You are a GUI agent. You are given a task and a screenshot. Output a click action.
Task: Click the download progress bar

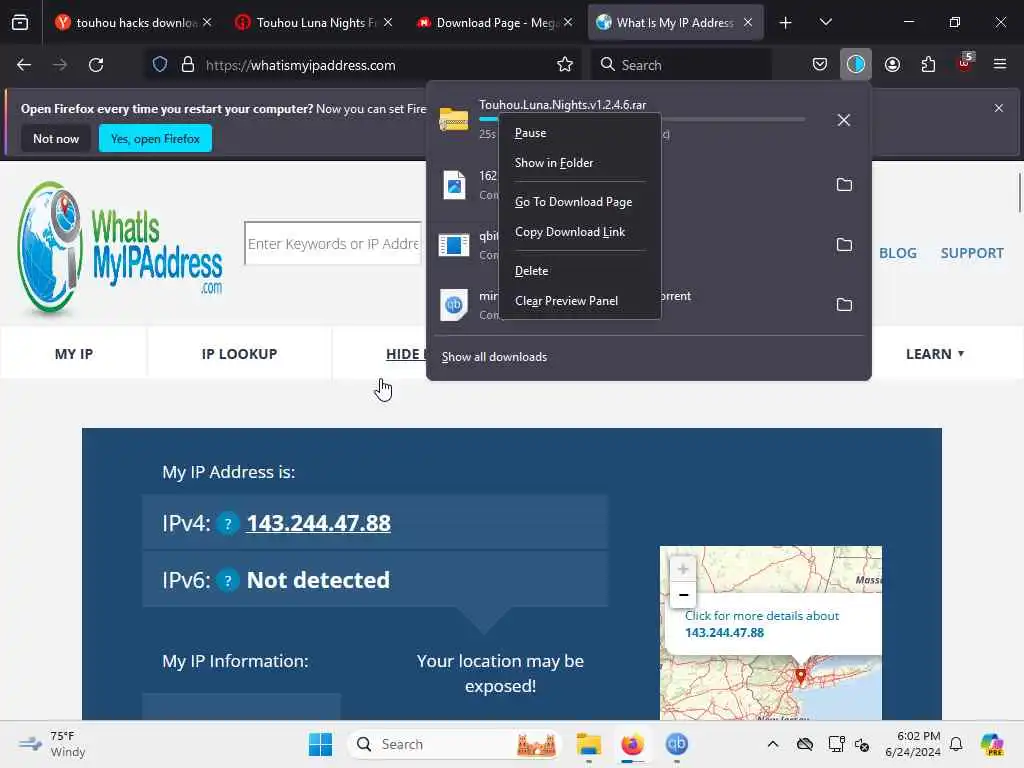(642, 119)
